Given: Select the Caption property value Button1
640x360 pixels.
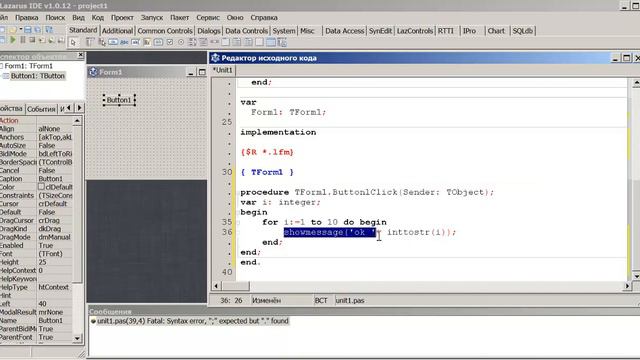Looking at the screenshot, I should click(55, 179).
